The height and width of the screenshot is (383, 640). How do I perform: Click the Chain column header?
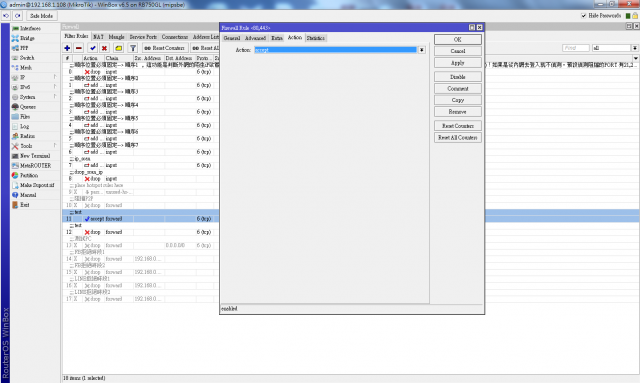[x=118, y=58]
